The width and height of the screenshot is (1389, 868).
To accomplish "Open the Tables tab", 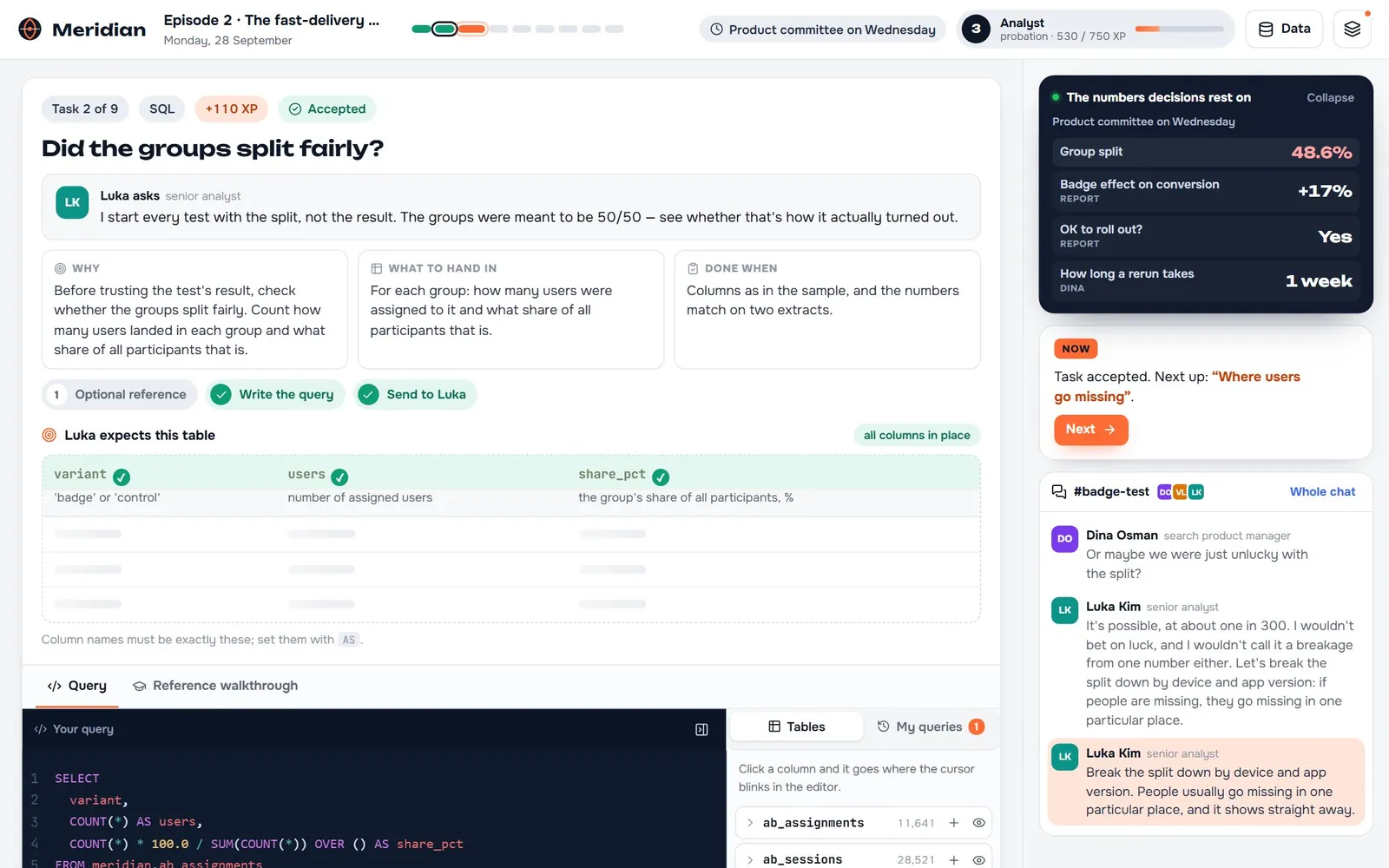I will tap(796, 727).
